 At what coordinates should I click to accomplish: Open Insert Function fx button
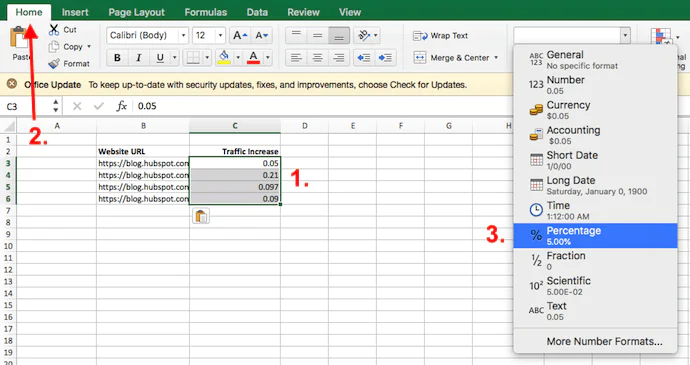tap(121, 106)
